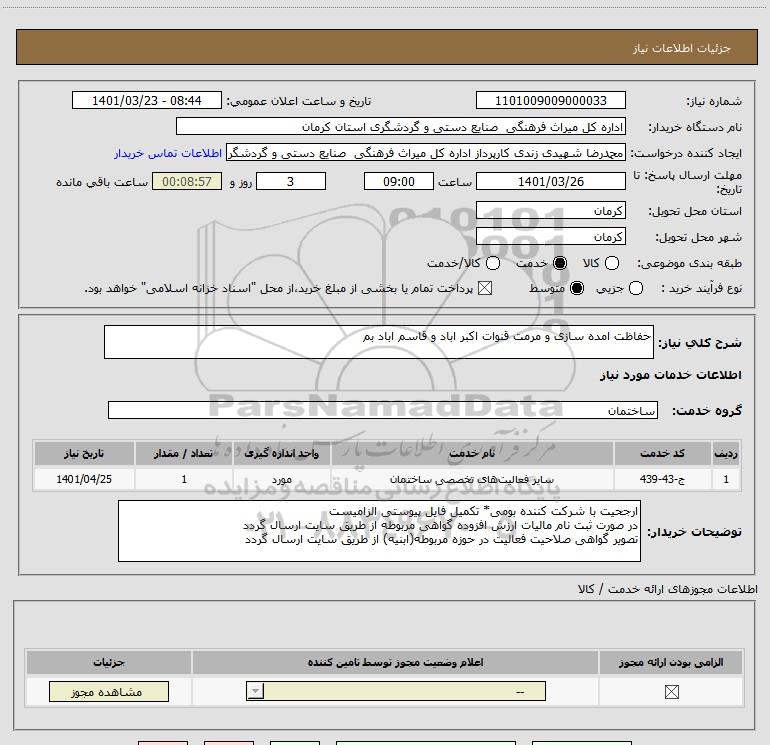Click the need number field 1101009009000033

[x=550, y=100]
